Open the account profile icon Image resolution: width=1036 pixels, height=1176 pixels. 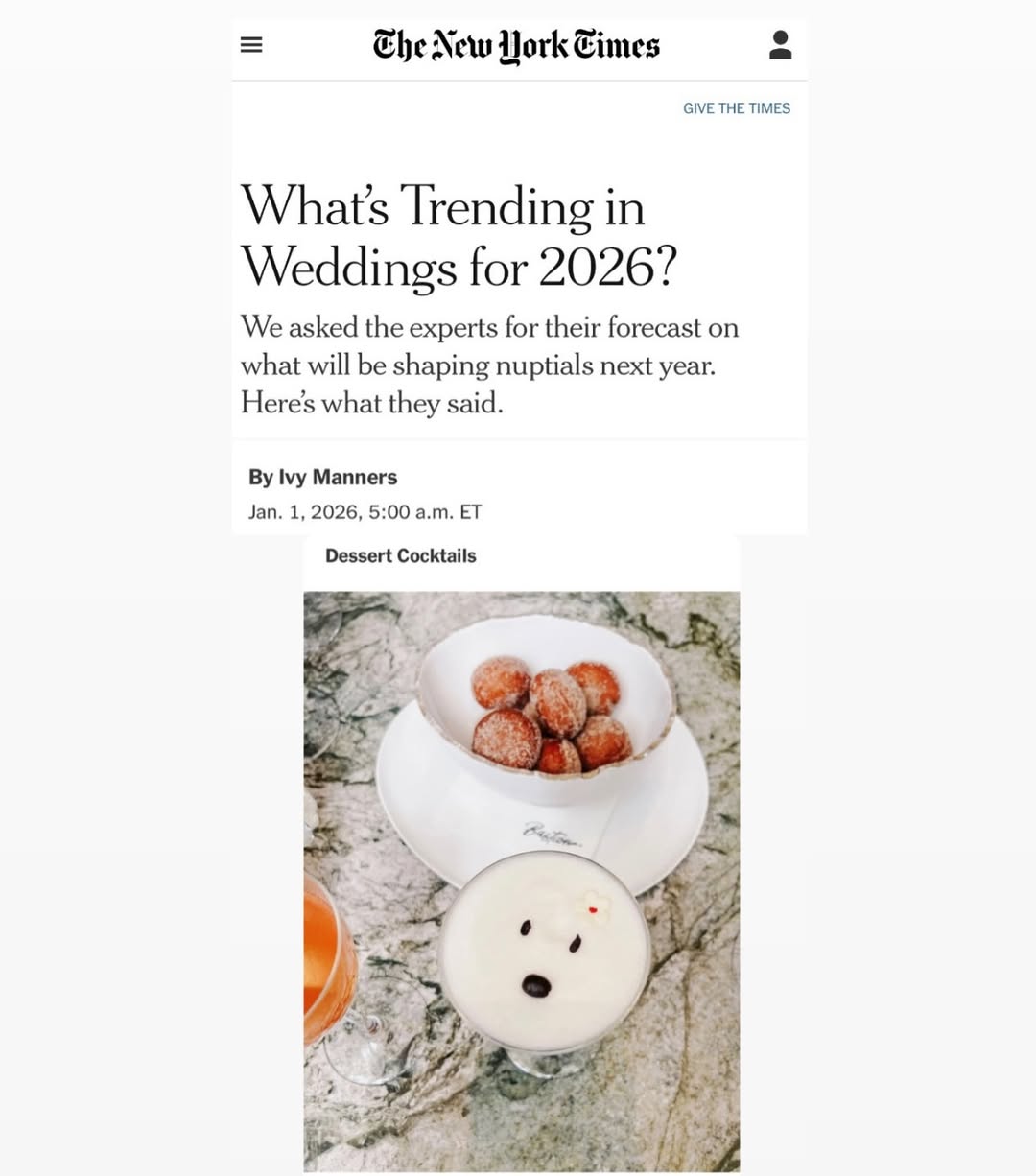pyautogui.click(x=780, y=45)
